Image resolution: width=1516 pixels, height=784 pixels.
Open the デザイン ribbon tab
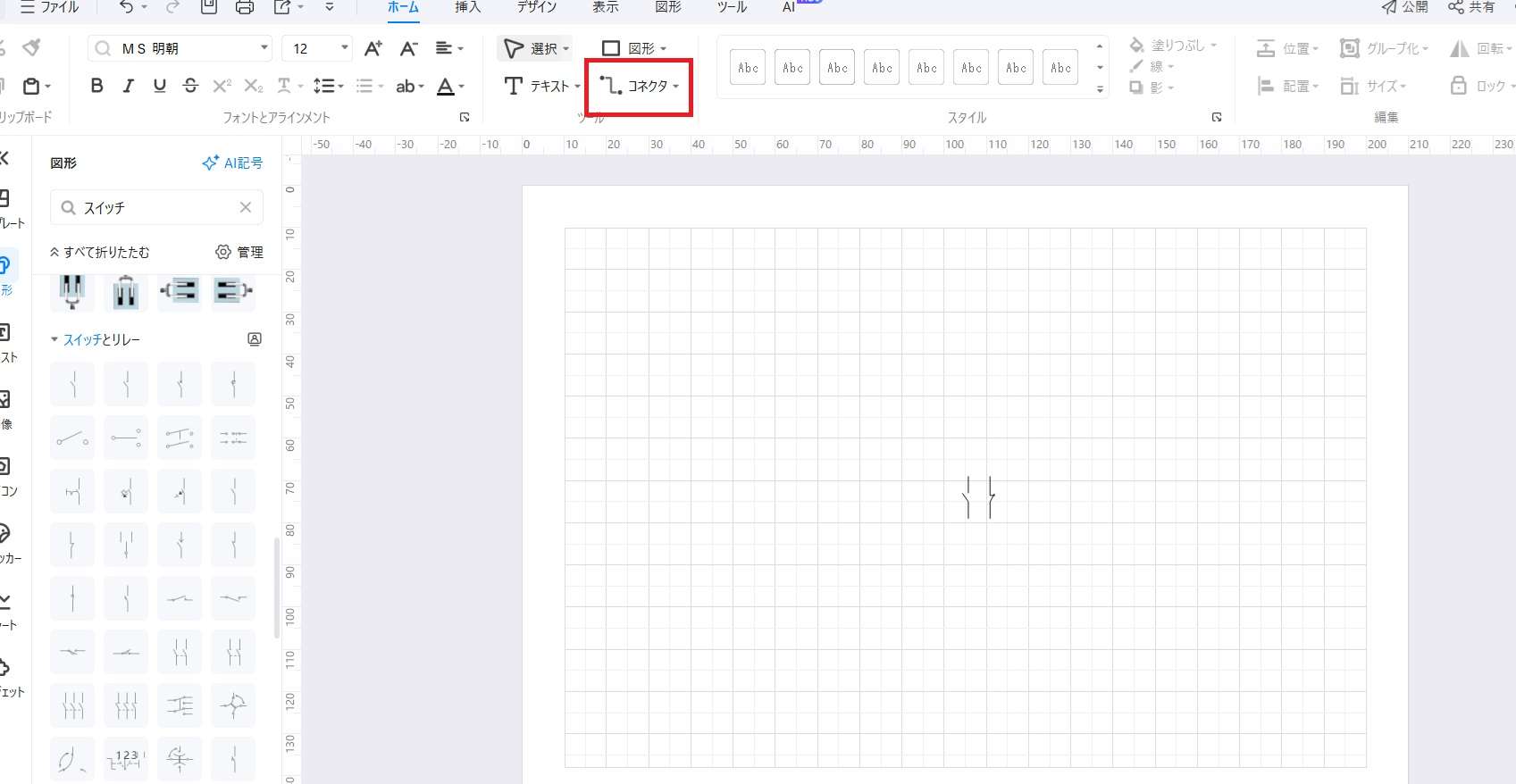point(536,7)
